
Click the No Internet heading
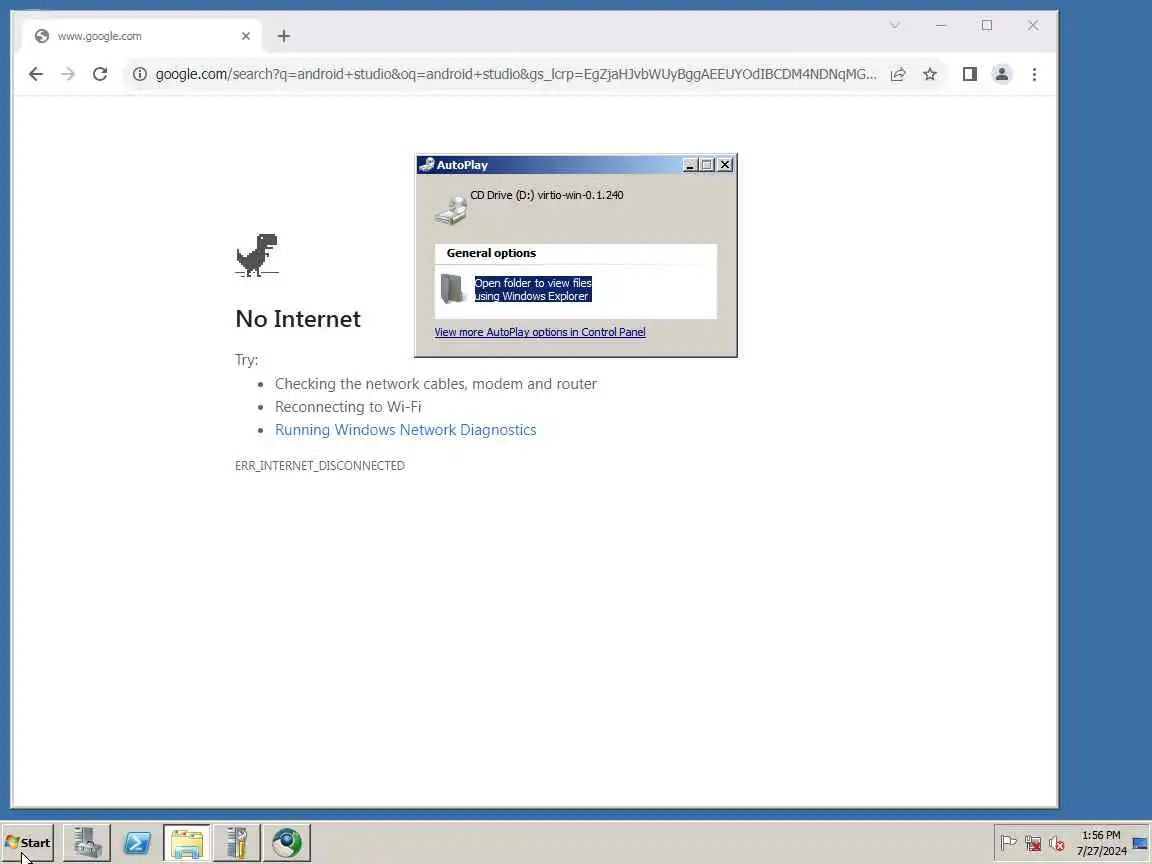click(x=298, y=319)
